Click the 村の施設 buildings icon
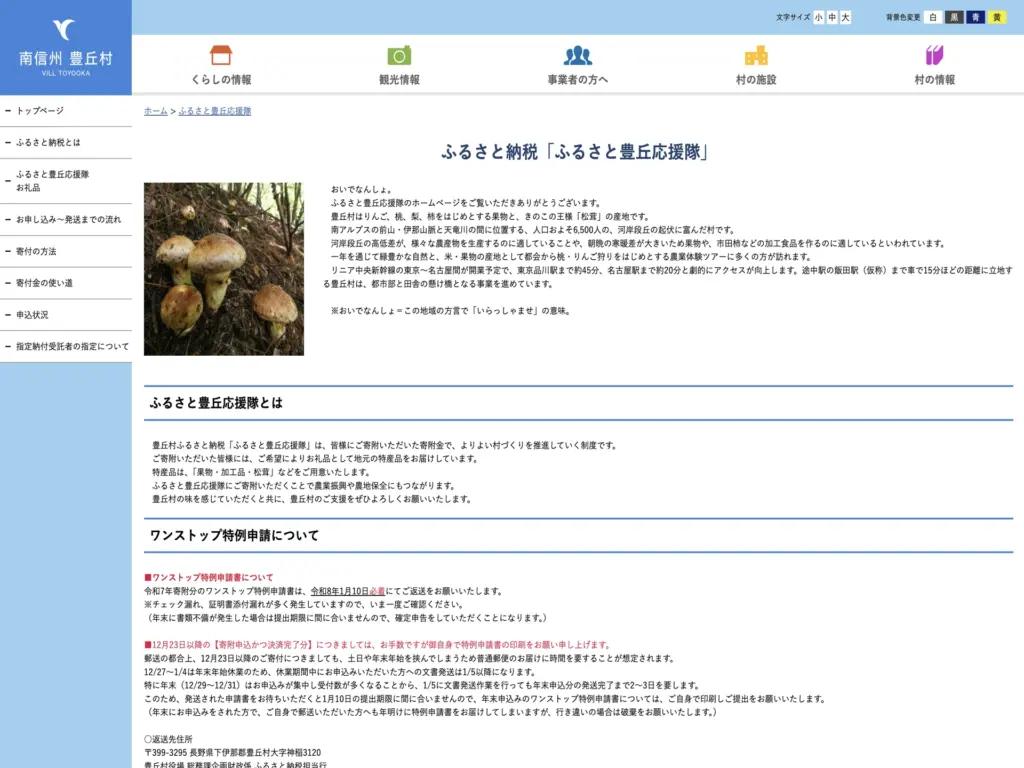 (756, 56)
